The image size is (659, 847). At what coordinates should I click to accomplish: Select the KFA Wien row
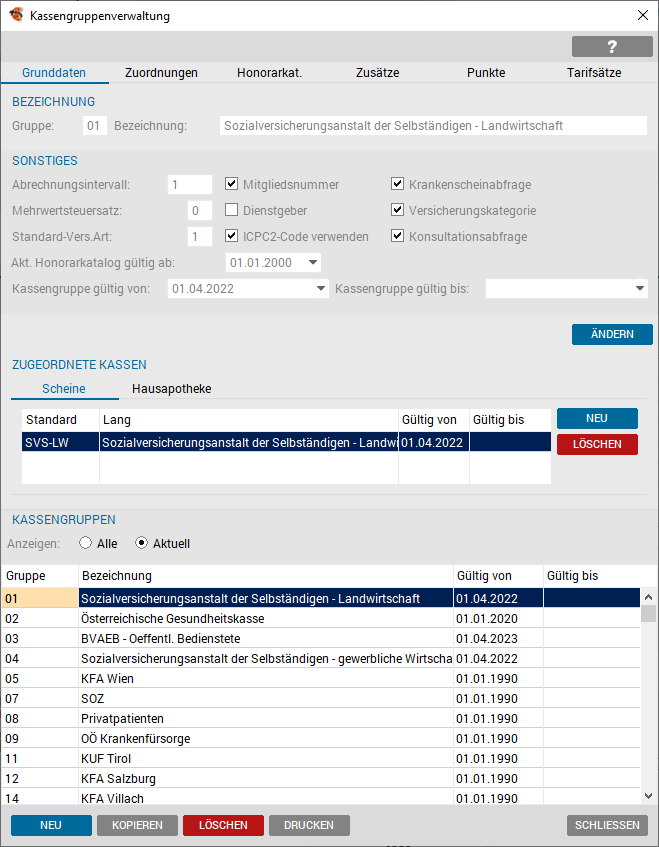[321, 678]
